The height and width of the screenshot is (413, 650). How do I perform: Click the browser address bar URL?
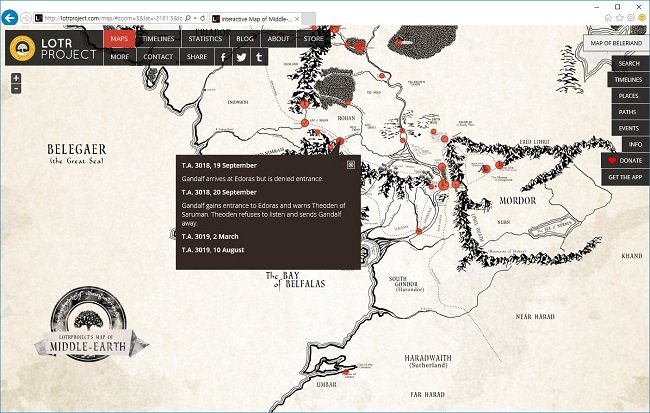[113, 18]
